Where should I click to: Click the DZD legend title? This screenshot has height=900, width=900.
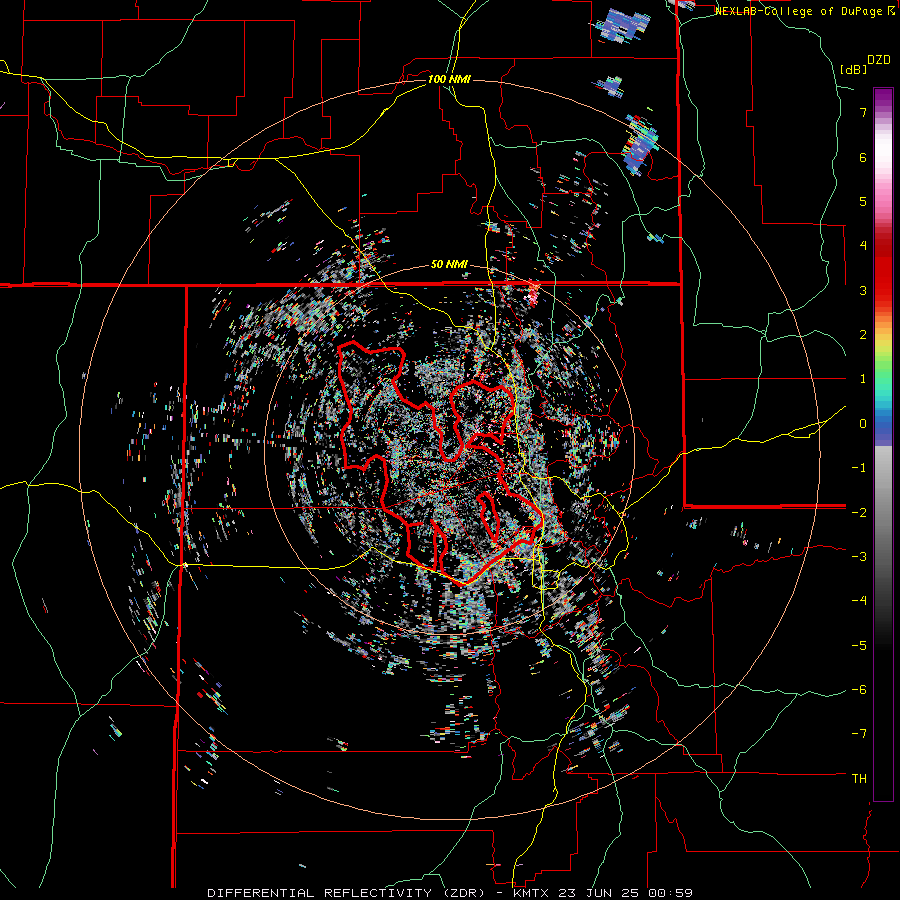coord(879,60)
